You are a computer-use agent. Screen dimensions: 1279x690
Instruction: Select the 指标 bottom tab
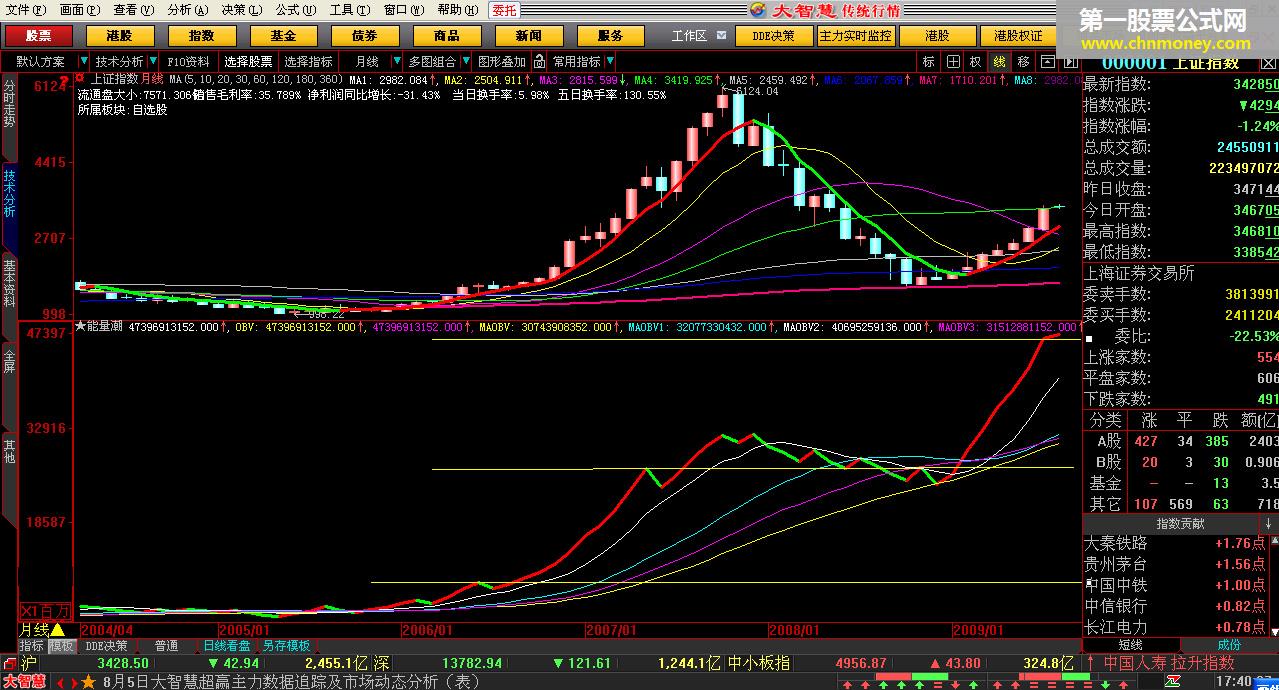coord(32,646)
